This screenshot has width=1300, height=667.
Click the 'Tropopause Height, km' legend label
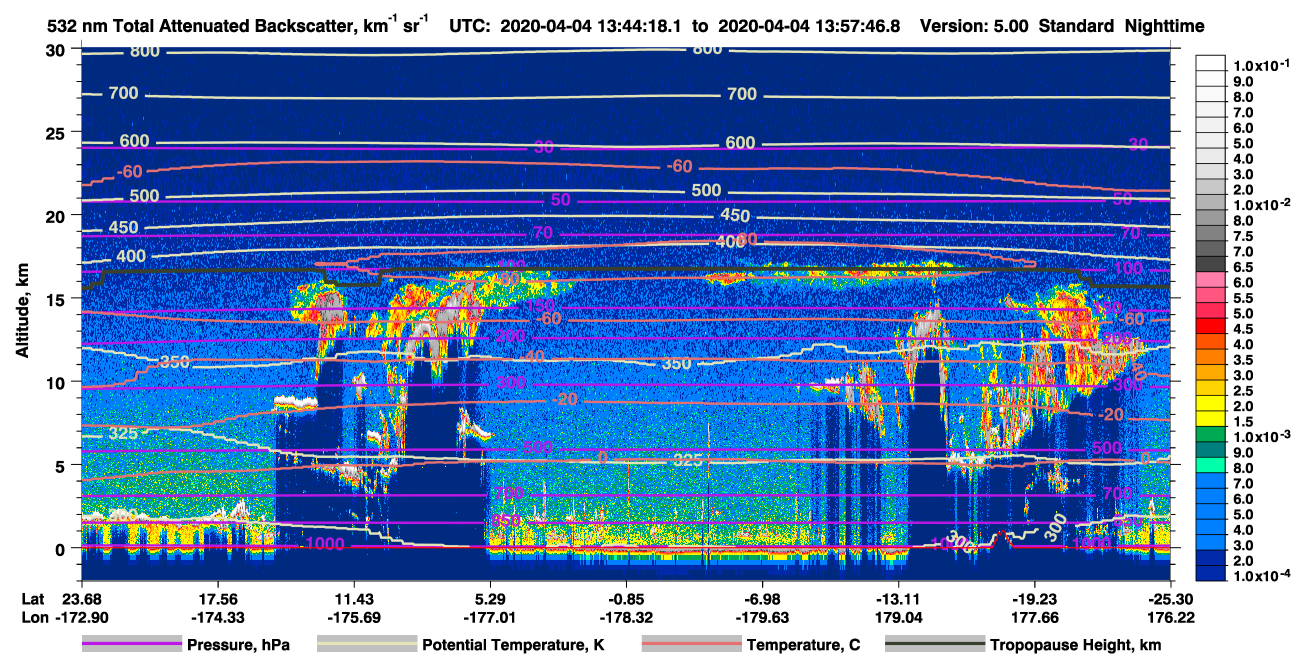(x=1076, y=645)
